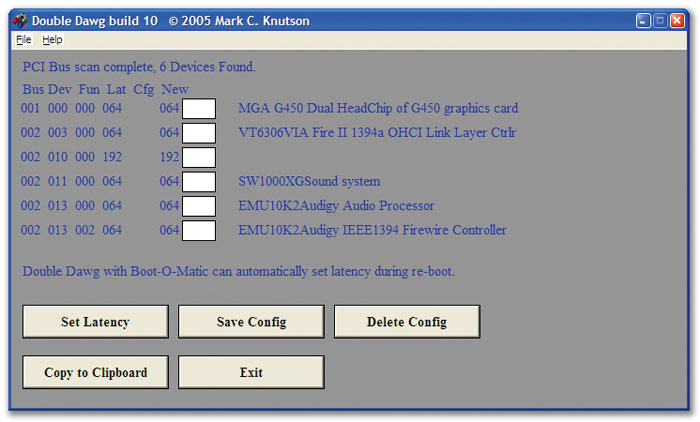Focus New latency field for the 192 latency row
Image resolution: width=700 pixels, height=422 pixels.
(199, 157)
